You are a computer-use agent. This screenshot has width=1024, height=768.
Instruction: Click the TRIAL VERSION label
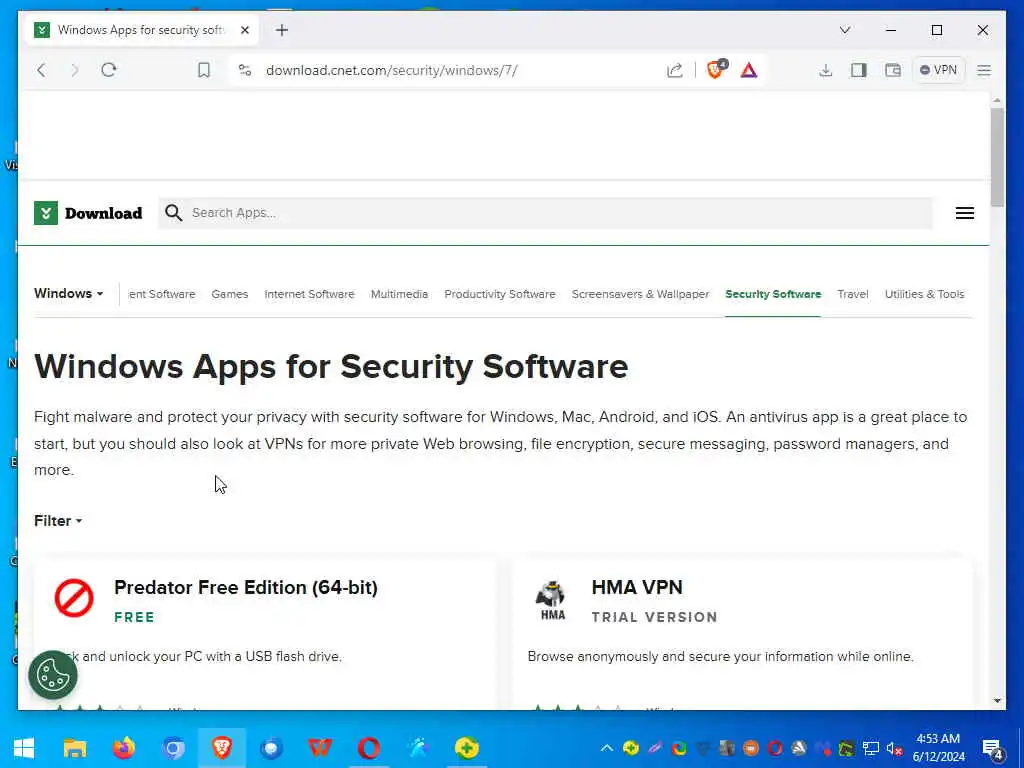coord(654,617)
